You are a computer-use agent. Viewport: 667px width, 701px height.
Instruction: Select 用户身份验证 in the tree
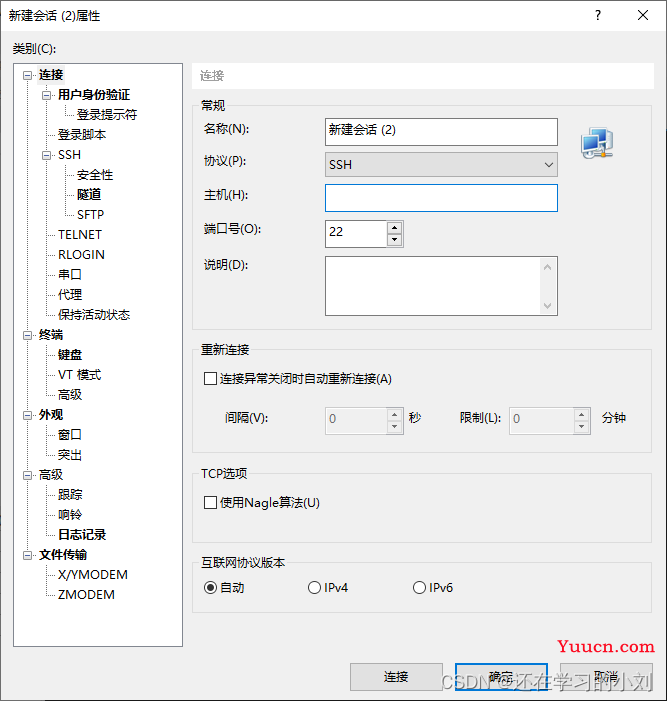click(94, 95)
